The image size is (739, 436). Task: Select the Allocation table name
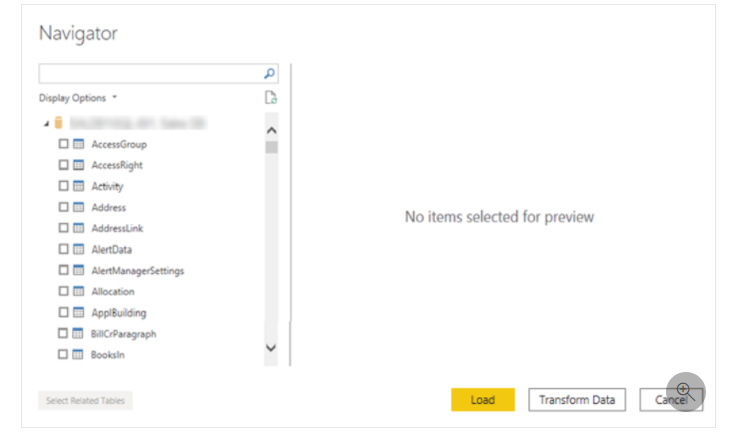(113, 291)
